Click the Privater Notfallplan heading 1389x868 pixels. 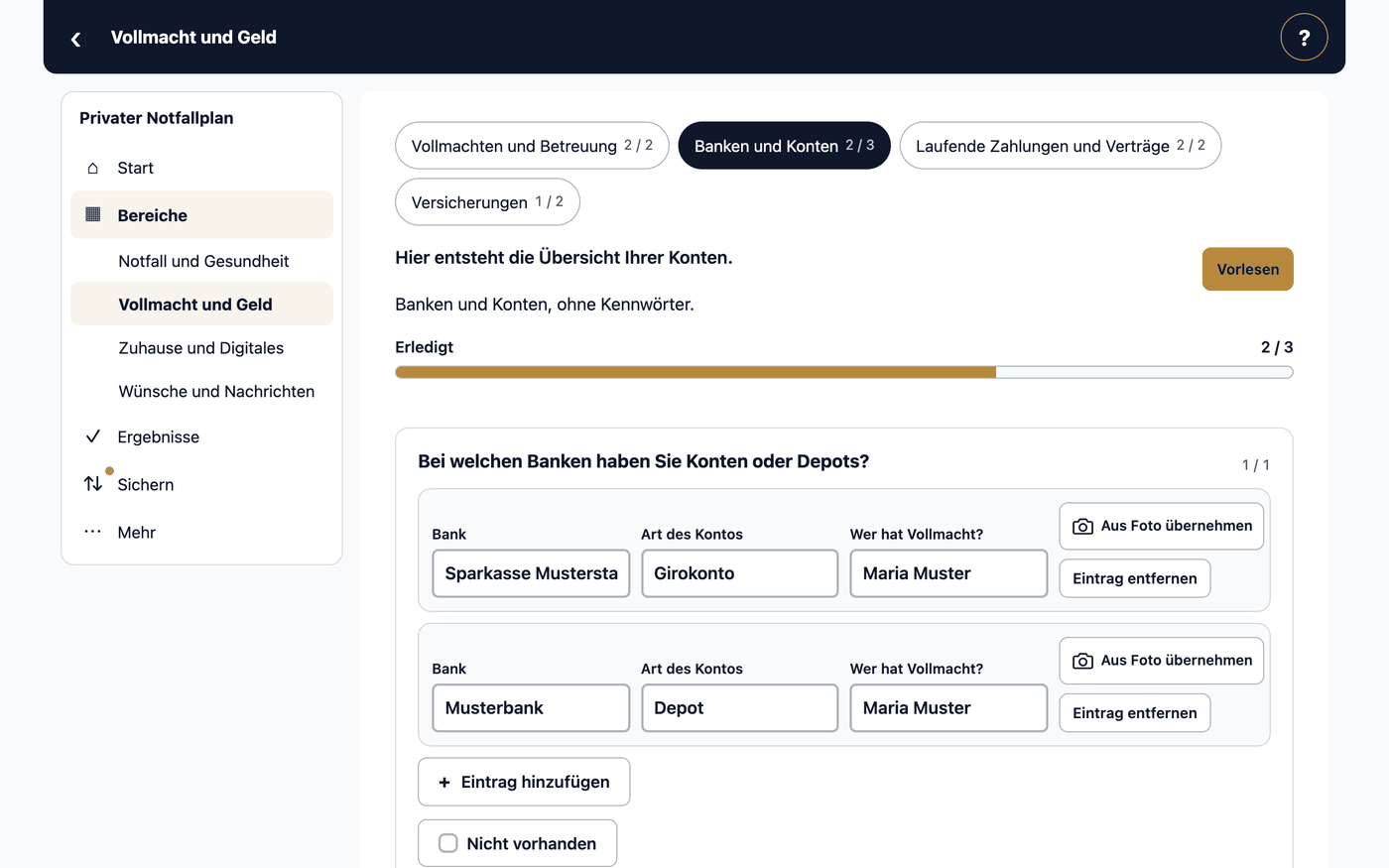point(157,118)
